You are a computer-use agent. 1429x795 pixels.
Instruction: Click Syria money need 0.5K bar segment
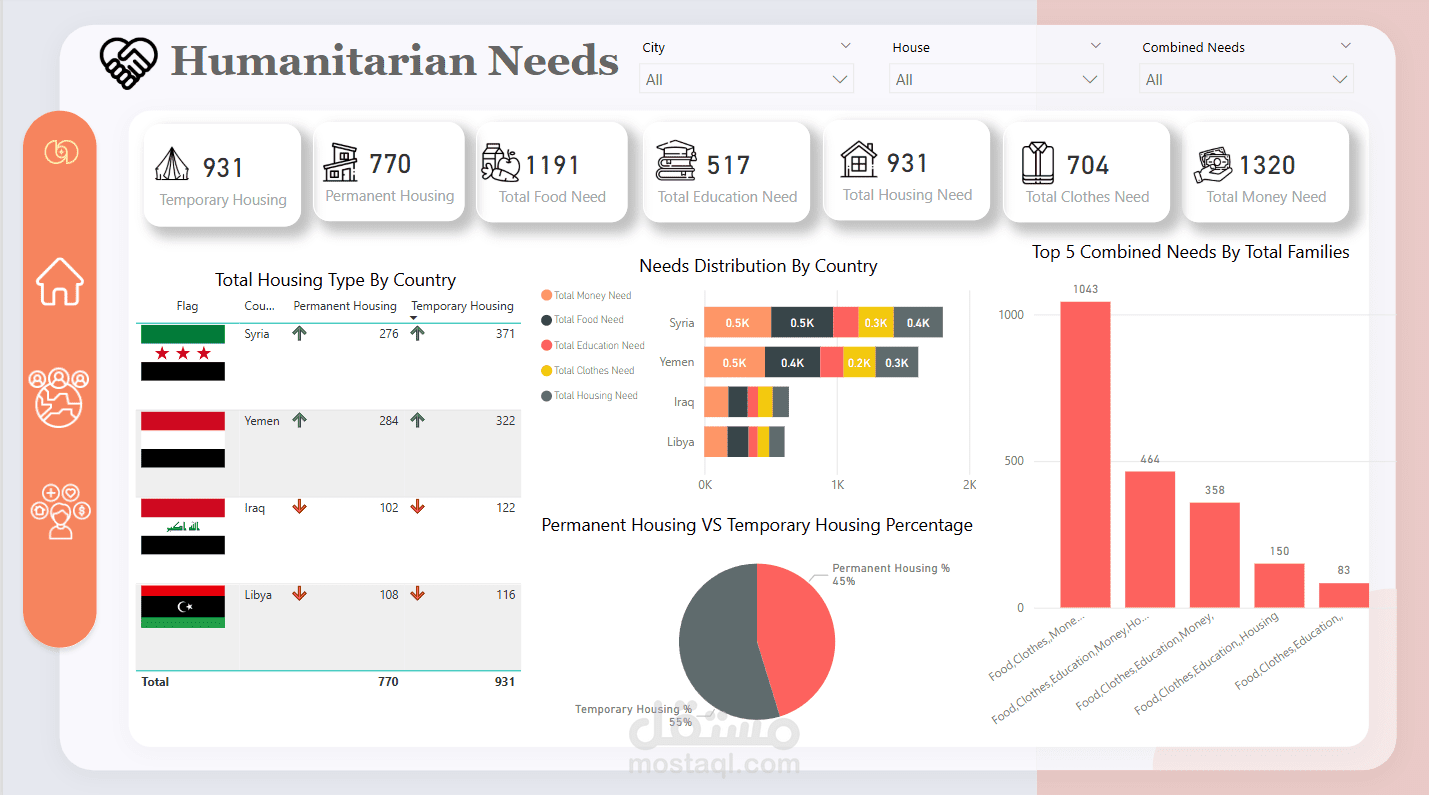coord(737,322)
